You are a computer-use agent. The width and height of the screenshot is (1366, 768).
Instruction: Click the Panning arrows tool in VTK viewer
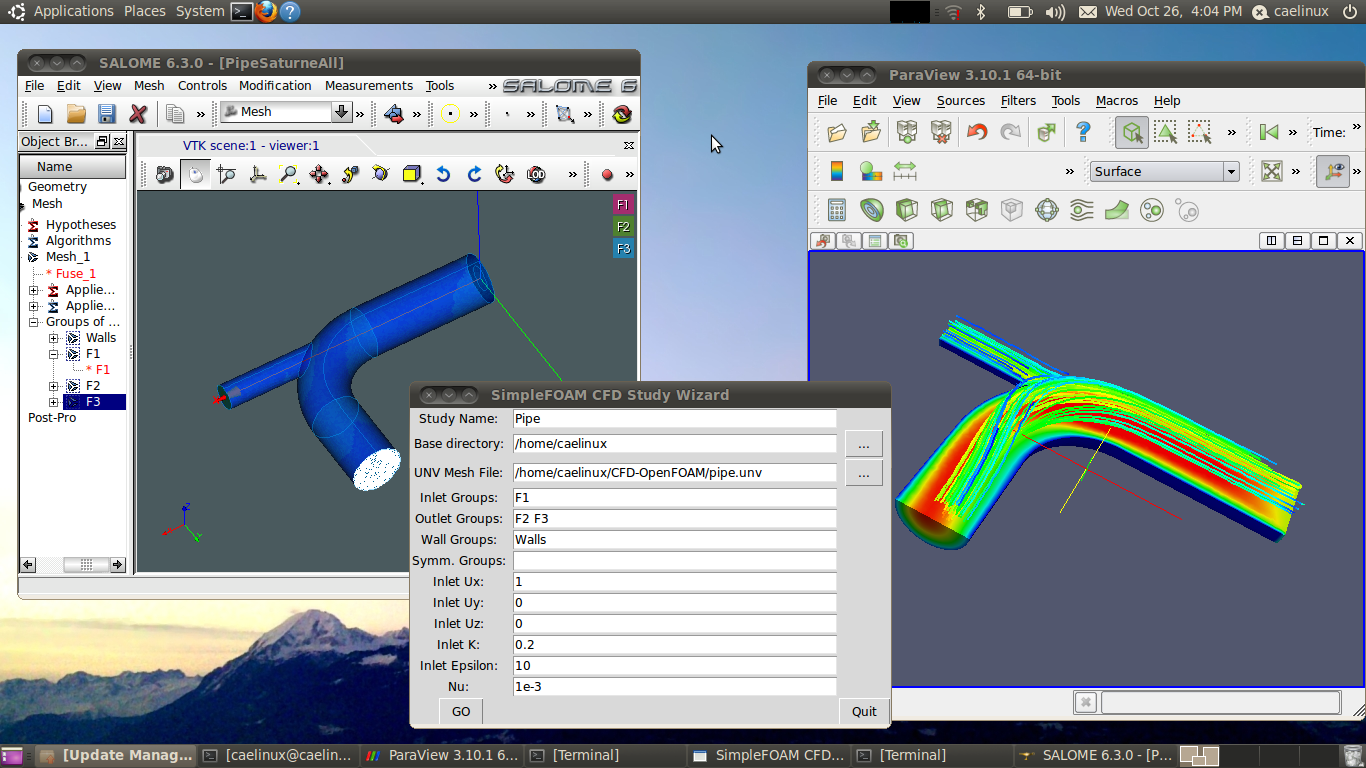click(x=319, y=175)
